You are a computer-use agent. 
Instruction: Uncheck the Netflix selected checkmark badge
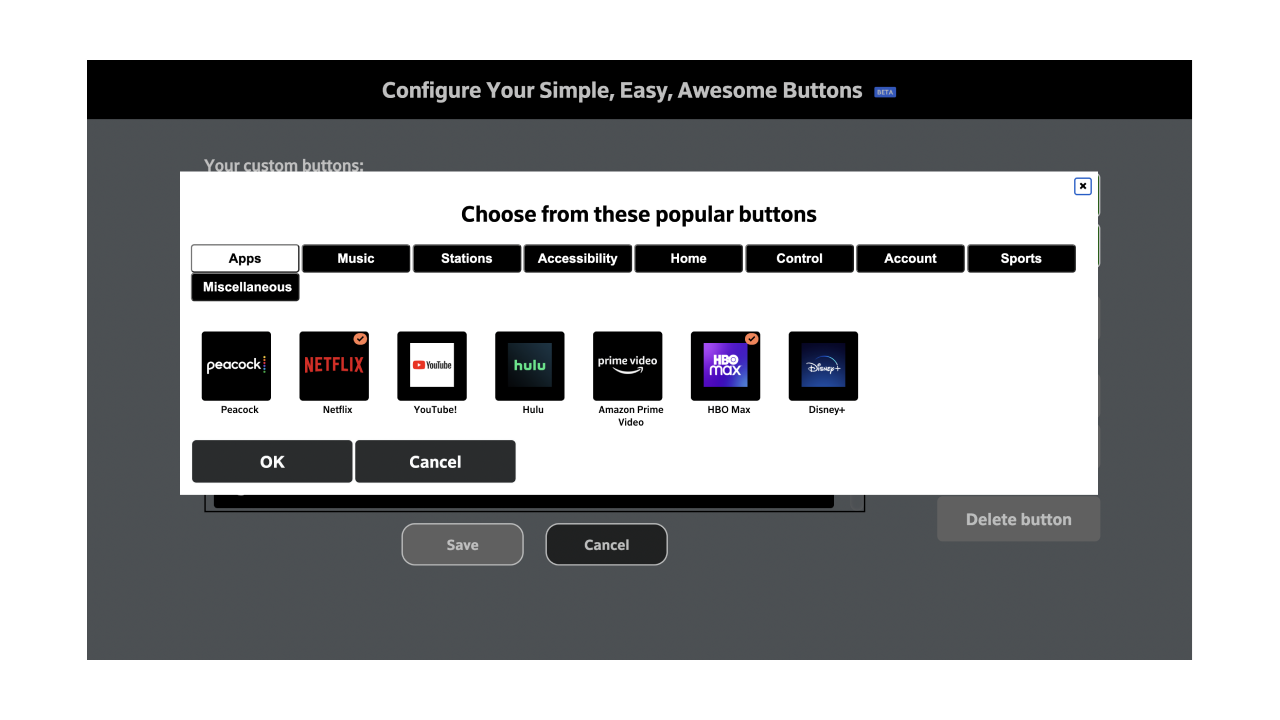[360, 339]
